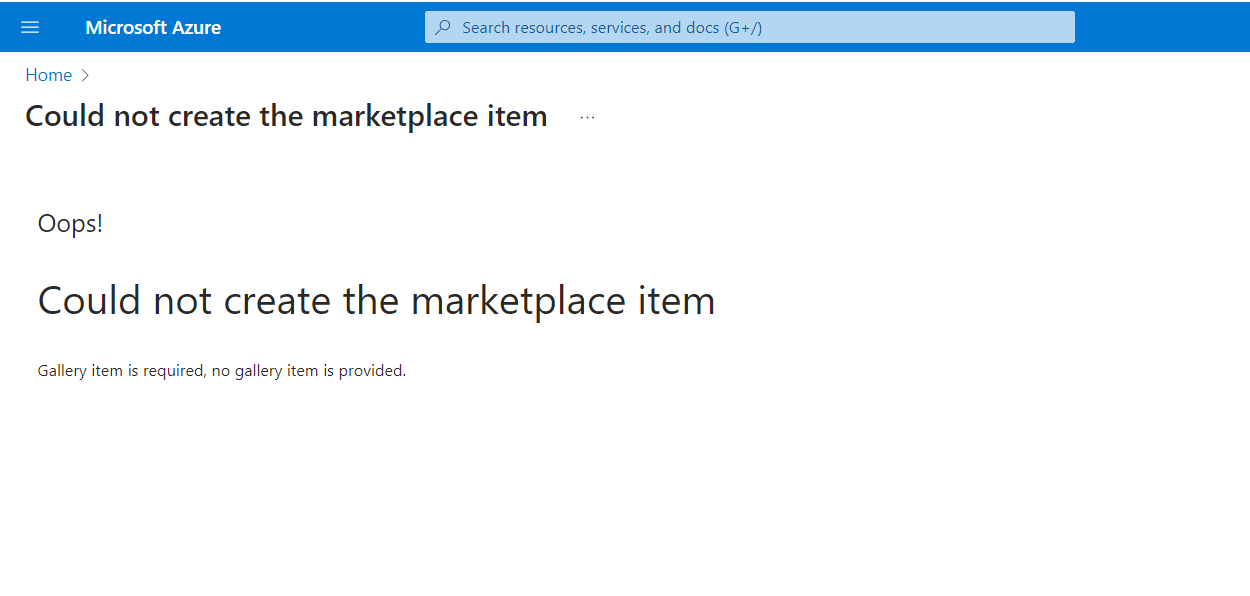Select the magnifier icon in search bar

coord(443,27)
